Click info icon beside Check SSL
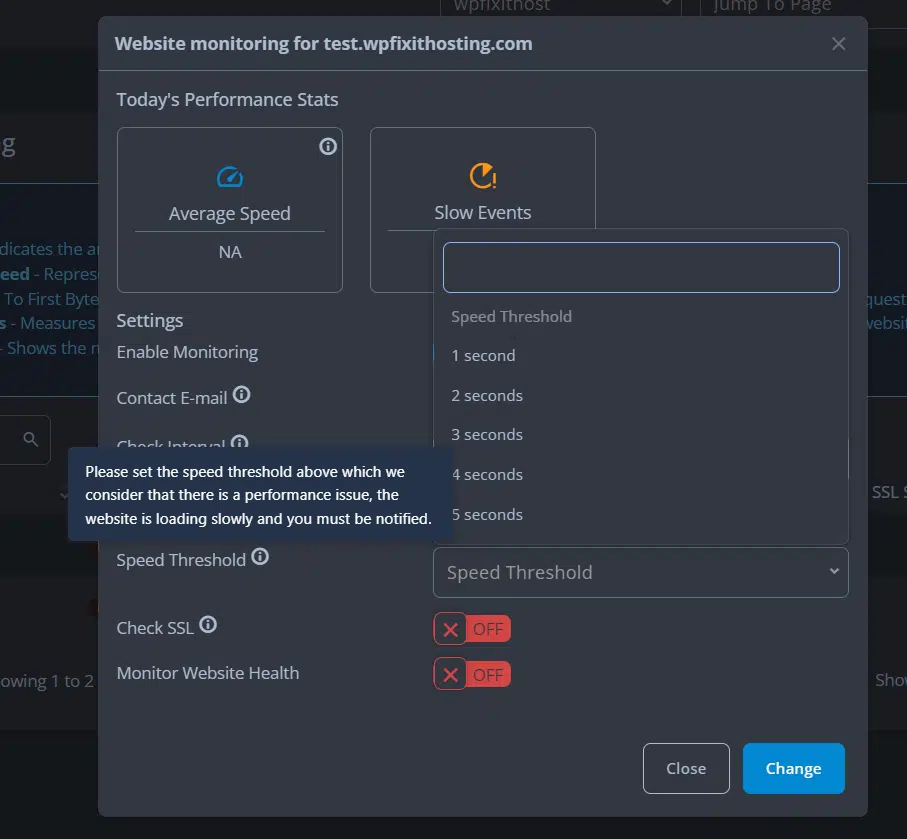The height and width of the screenshot is (839, 907). click(208, 625)
